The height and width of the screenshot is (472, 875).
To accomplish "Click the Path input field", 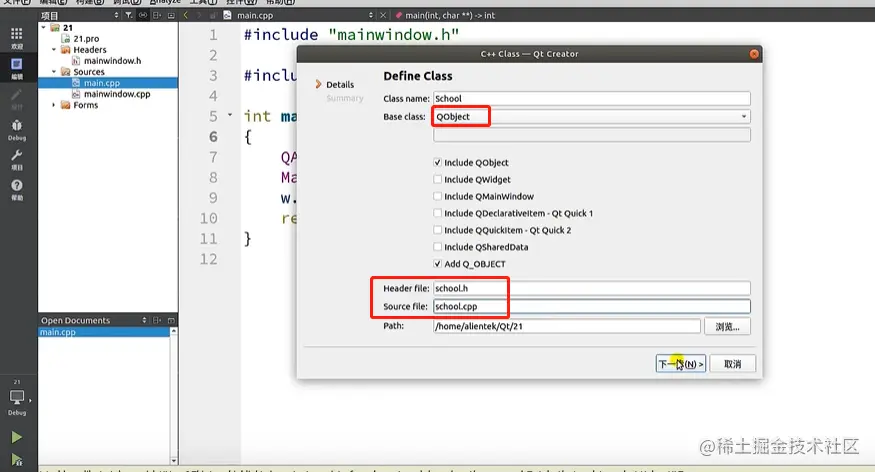I will pyautogui.click(x=566, y=326).
